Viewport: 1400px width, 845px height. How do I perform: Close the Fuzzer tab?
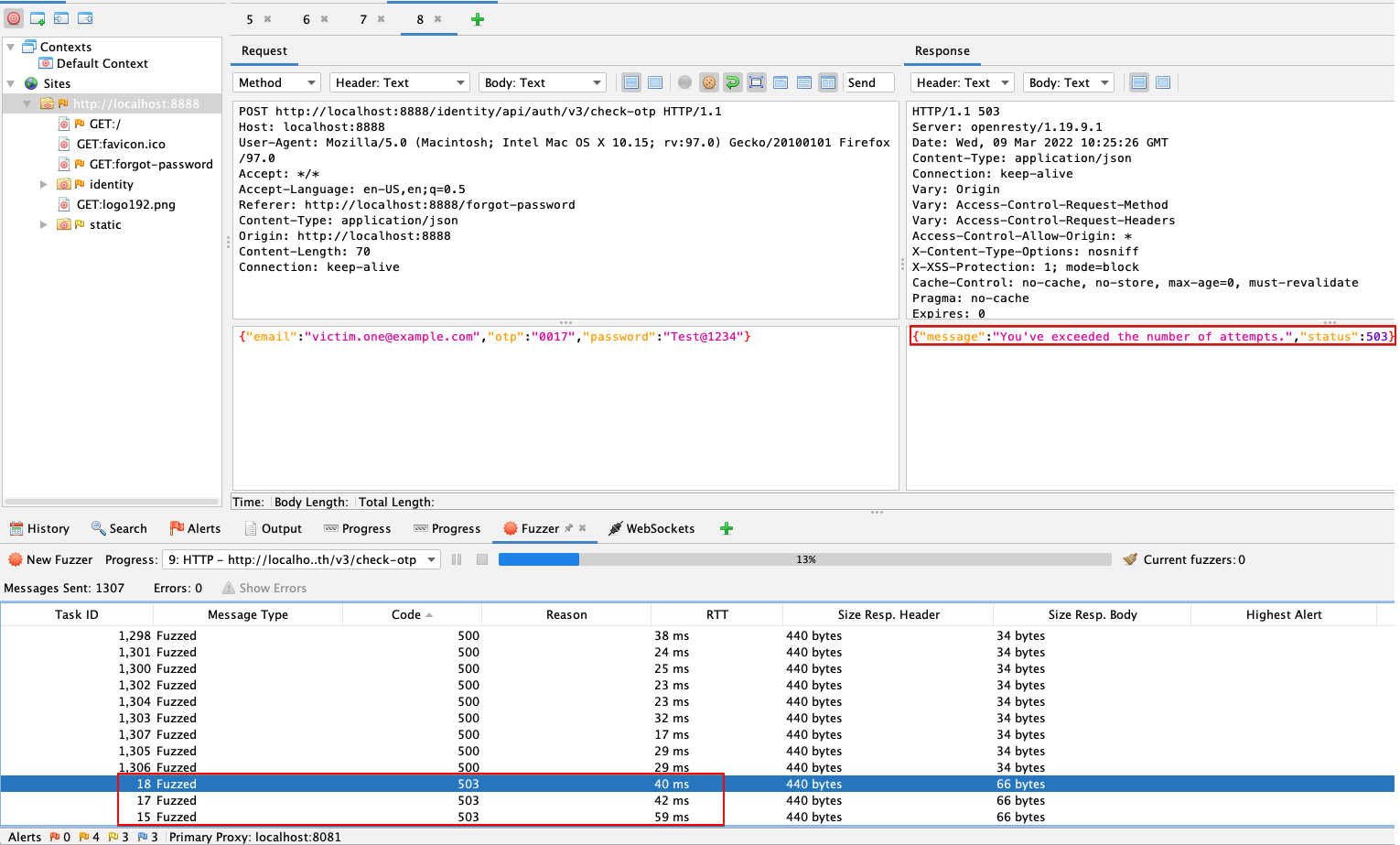(x=583, y=528)
